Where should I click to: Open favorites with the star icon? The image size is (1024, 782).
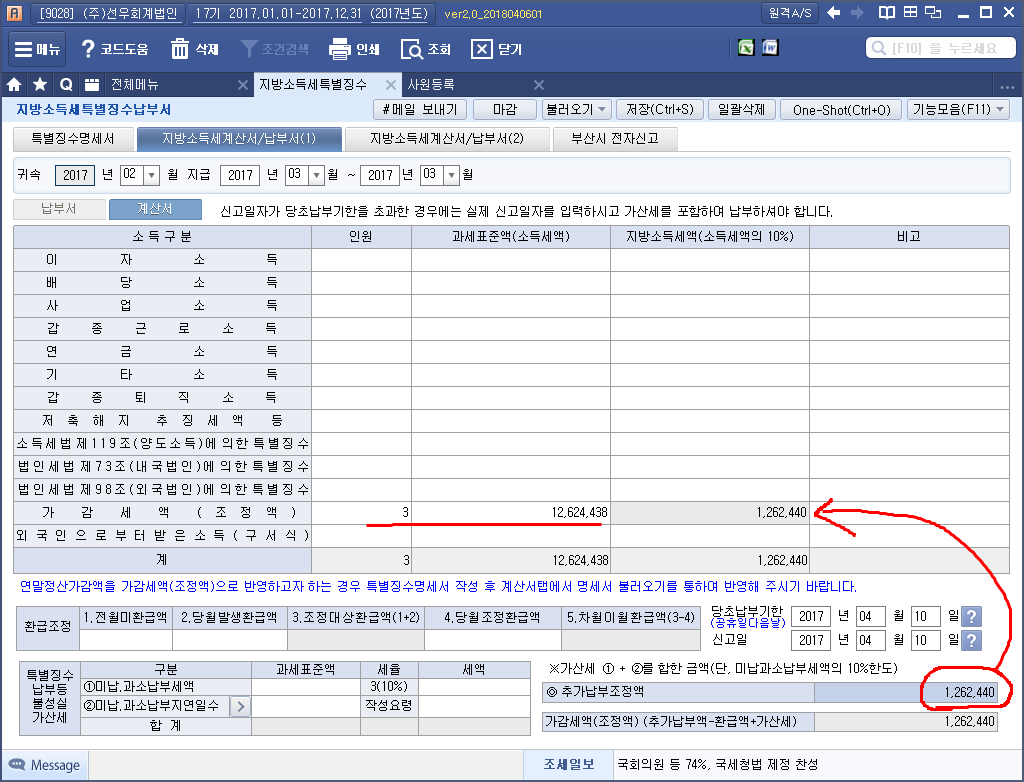(40, 85)
